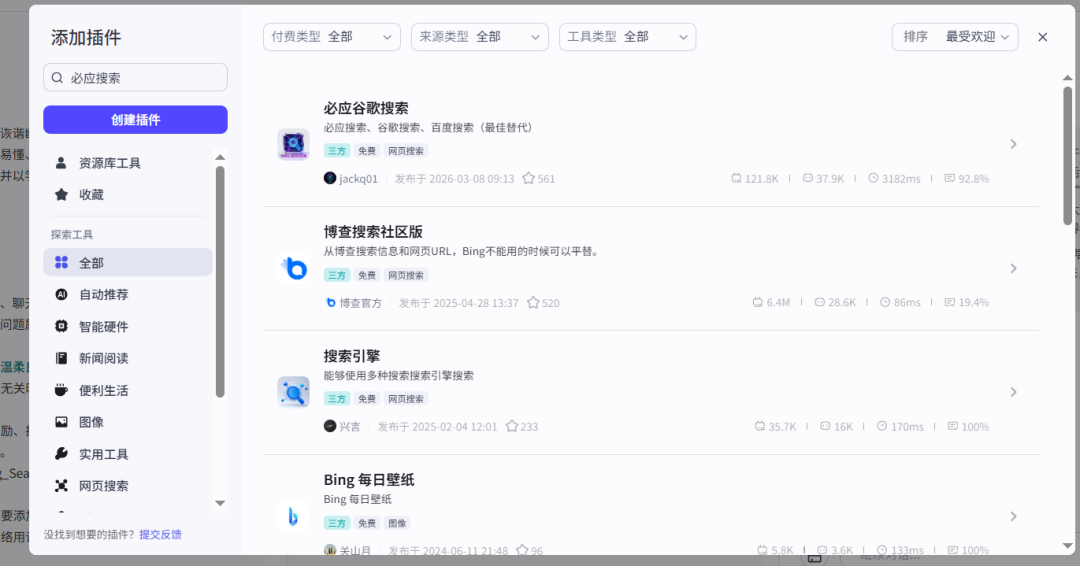Viewport: 1080px width, 566px height.
Task: Open 来源类型 dropdown
Action: [479, 37]
